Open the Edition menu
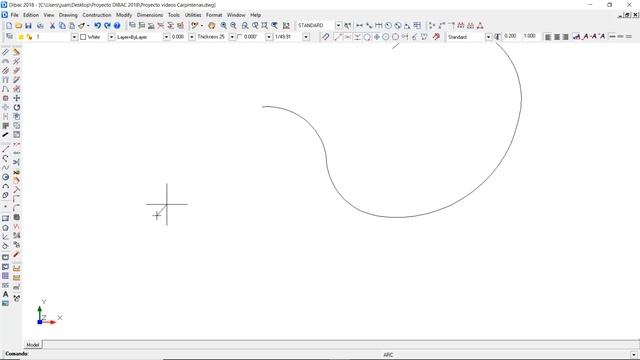The height and width of the screenshot is (360, 640). pyautogui.click(x=31, y=15)
